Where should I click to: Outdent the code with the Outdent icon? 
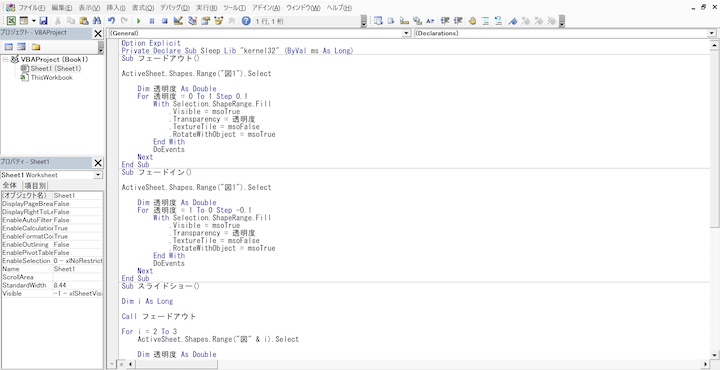tap(458, 21)
